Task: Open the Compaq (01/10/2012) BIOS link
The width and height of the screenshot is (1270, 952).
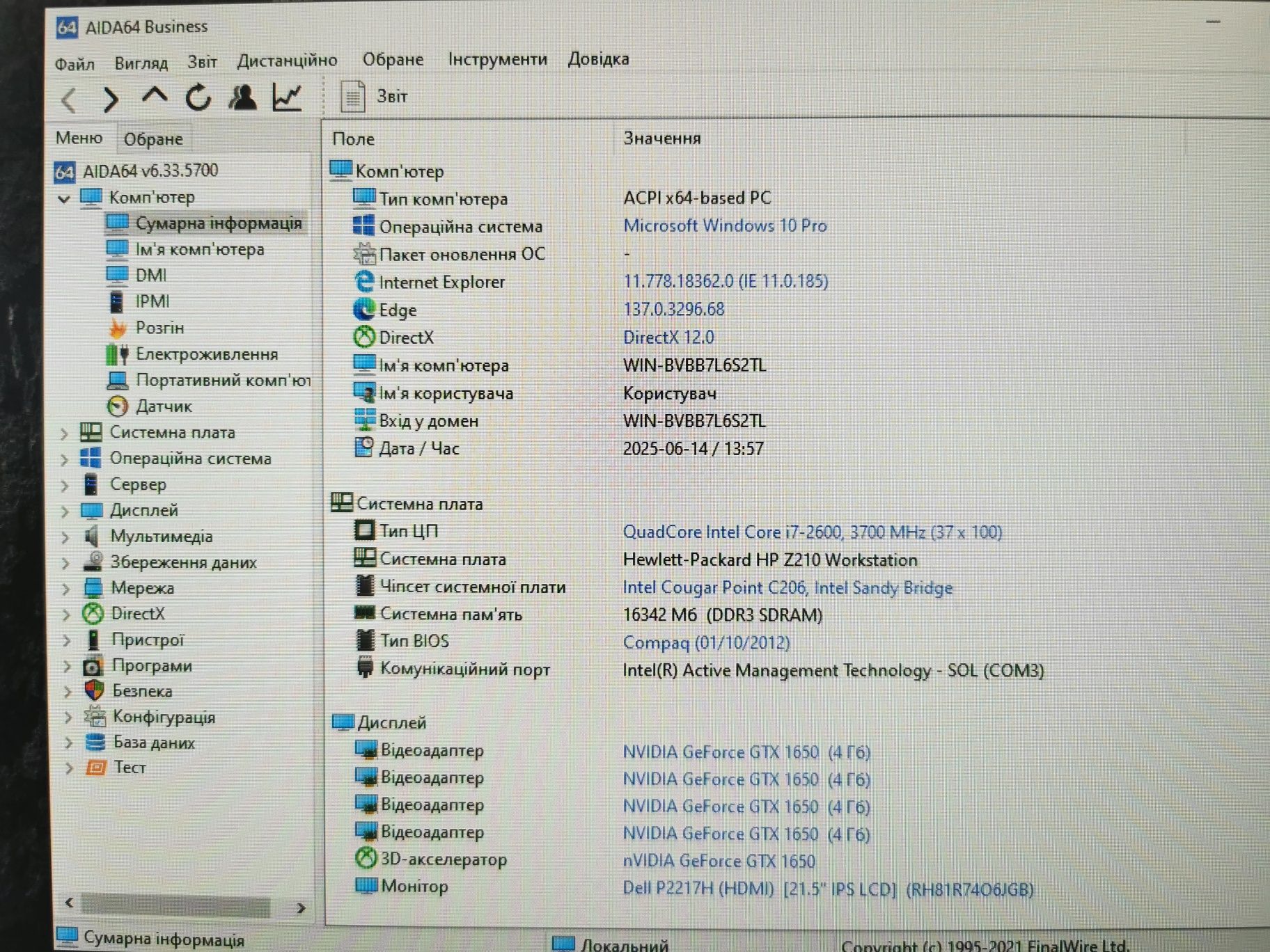Action: [x=706, y=642]
